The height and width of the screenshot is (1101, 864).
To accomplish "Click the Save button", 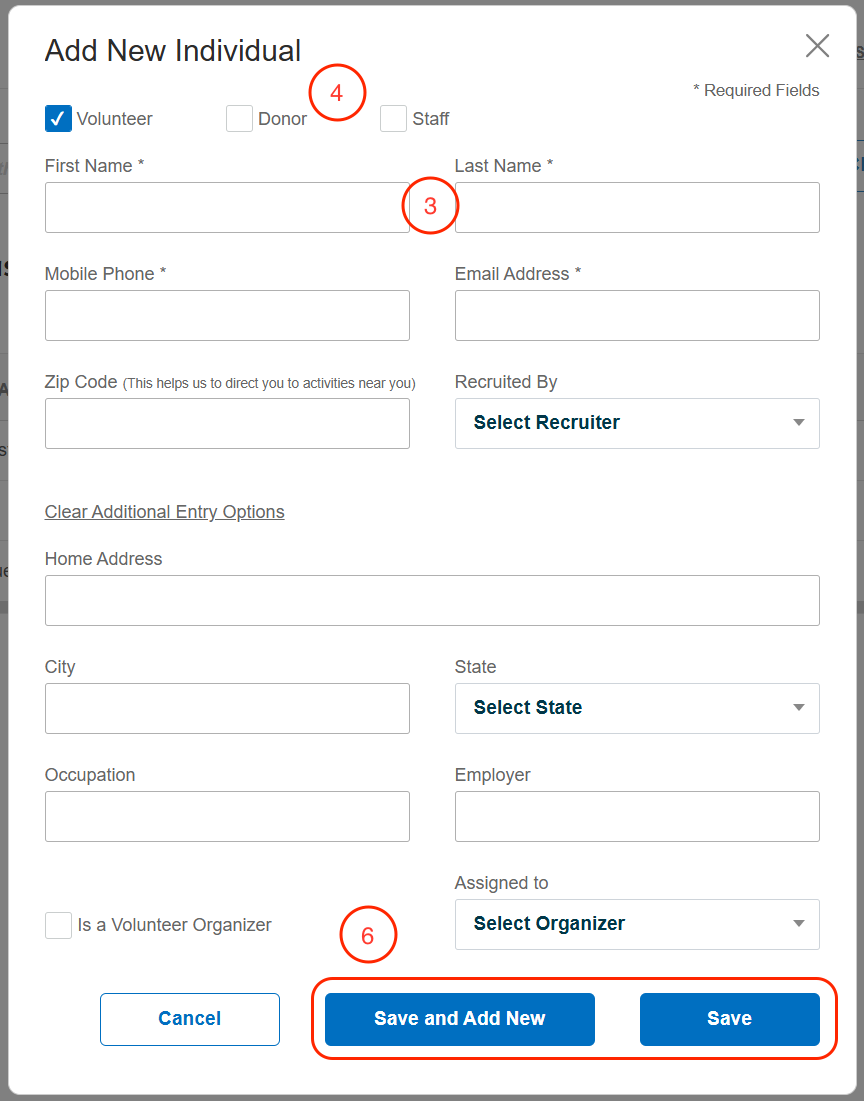I will tap(729, 1019).
